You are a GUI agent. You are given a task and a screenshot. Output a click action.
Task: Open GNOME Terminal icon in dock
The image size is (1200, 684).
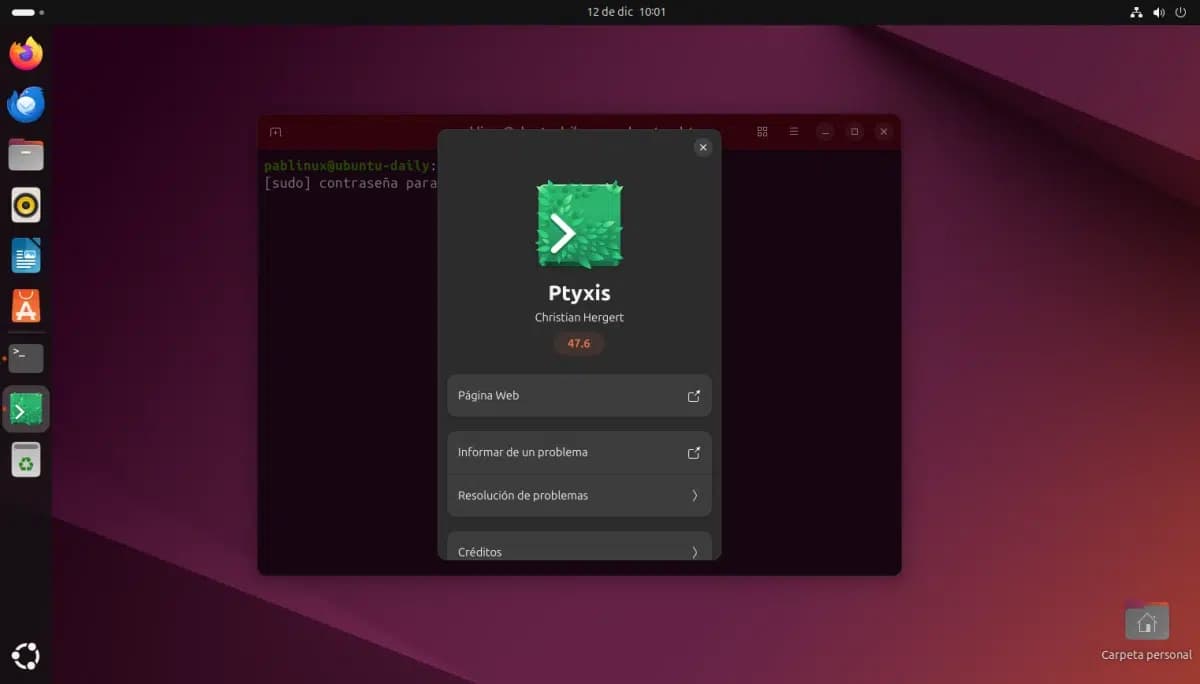(26, 358)
